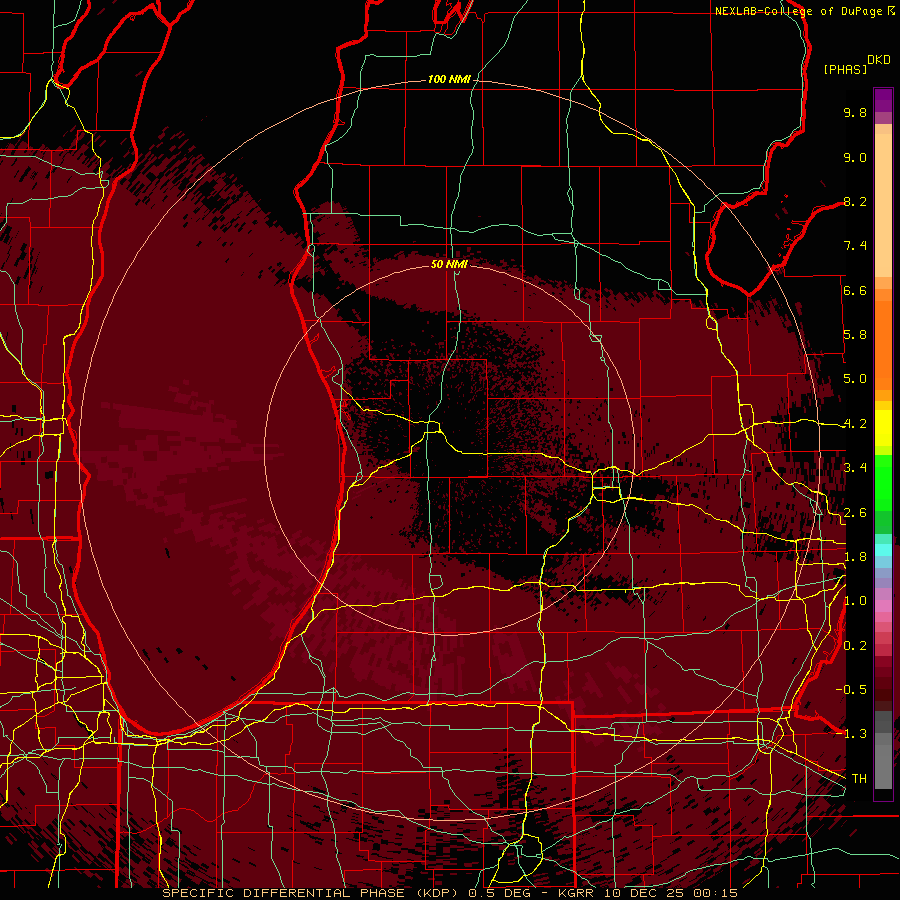Click the 5.8 value on the color scale

pos(855,335)
